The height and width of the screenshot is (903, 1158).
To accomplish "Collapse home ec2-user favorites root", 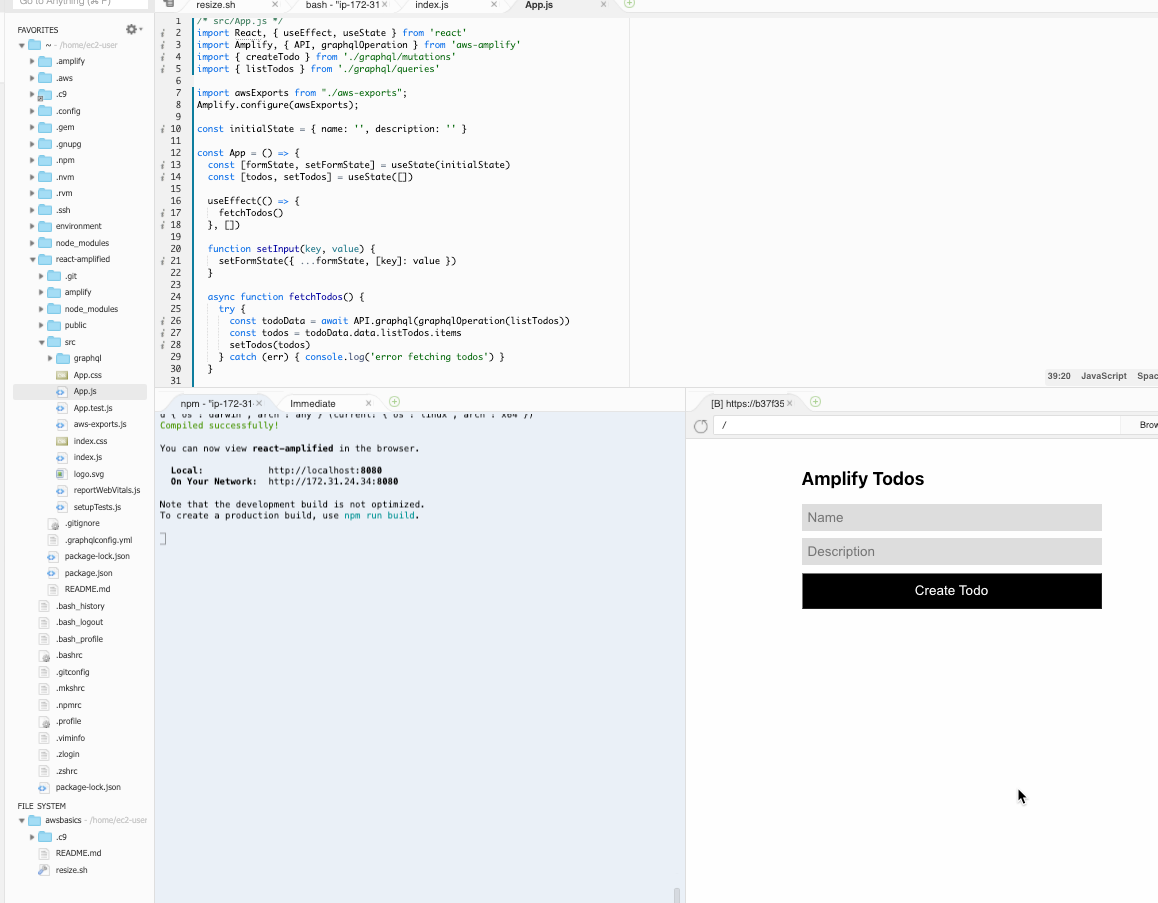I will [x=22, y=45].
